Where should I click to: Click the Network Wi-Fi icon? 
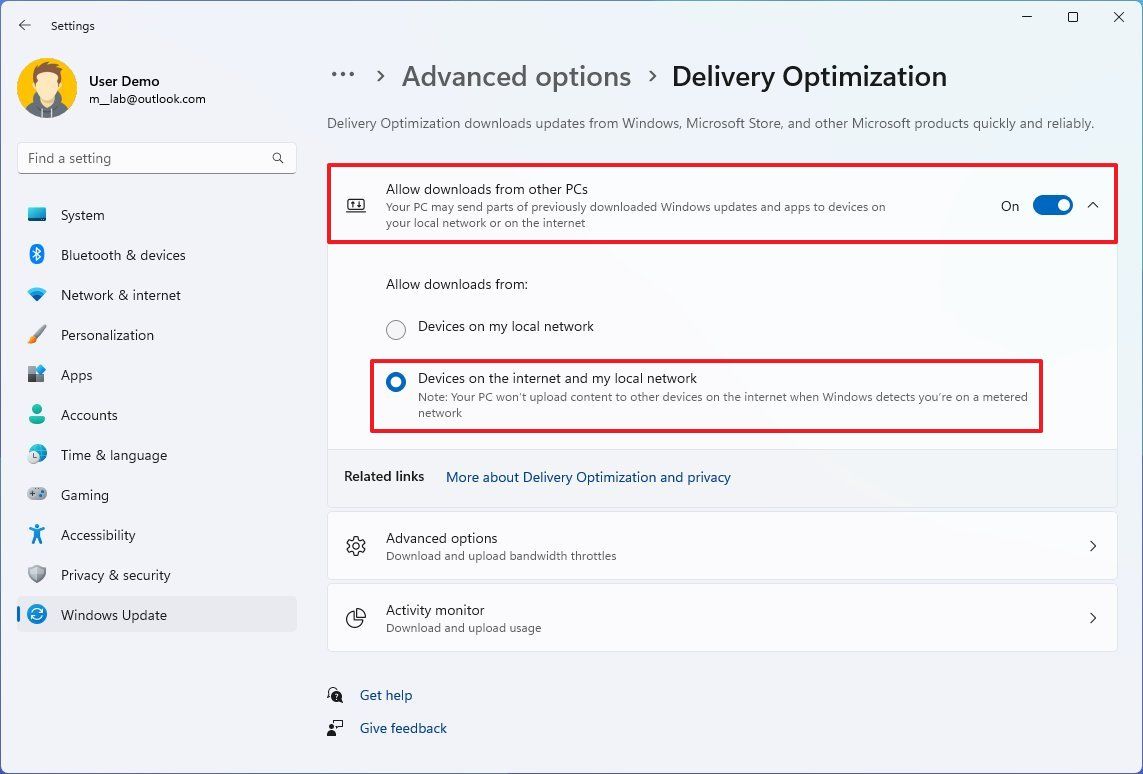36,294
